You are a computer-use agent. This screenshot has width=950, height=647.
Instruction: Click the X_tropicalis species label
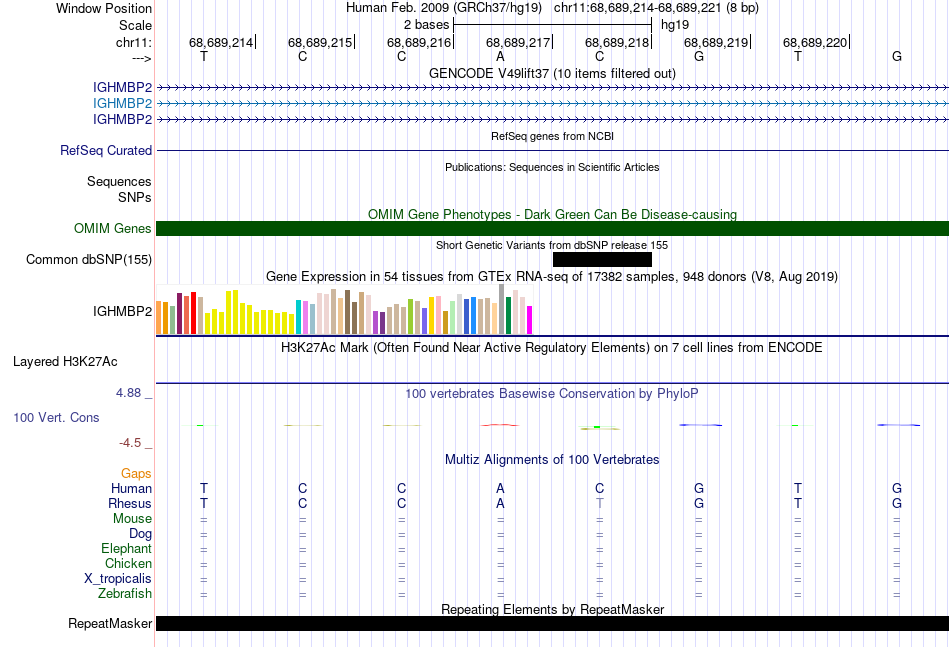tap(118, 579)
